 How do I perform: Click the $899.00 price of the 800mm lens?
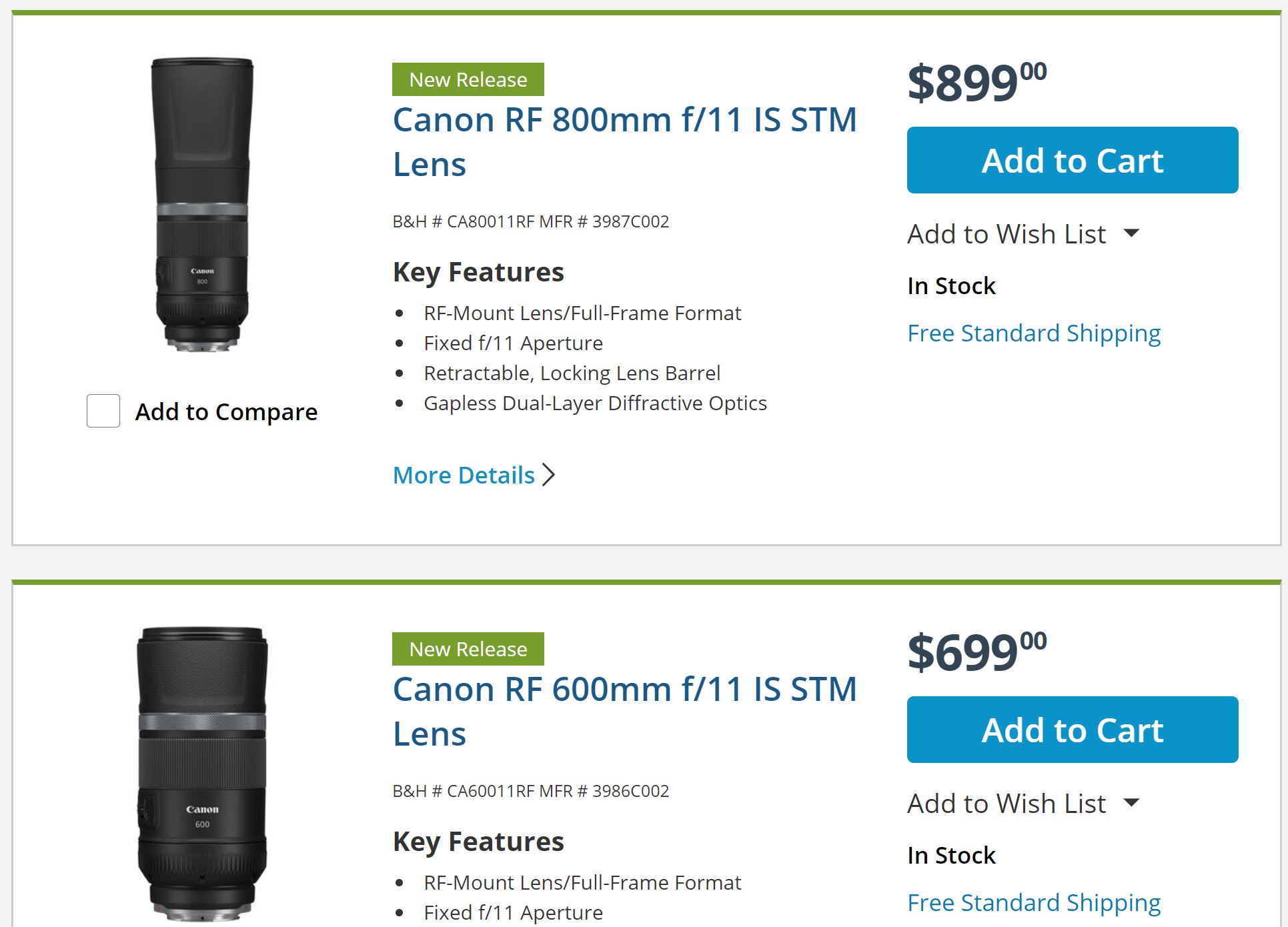[977, 83]
